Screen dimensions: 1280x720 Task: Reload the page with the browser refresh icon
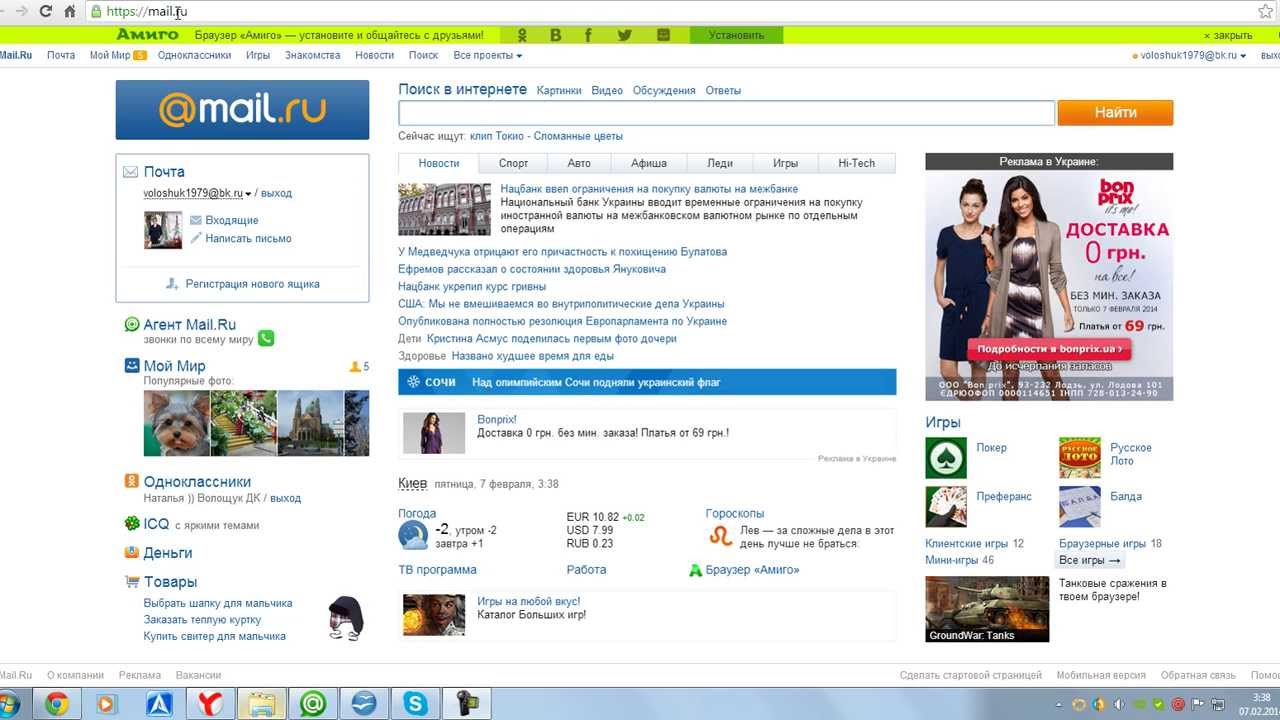tap(45, 12)
